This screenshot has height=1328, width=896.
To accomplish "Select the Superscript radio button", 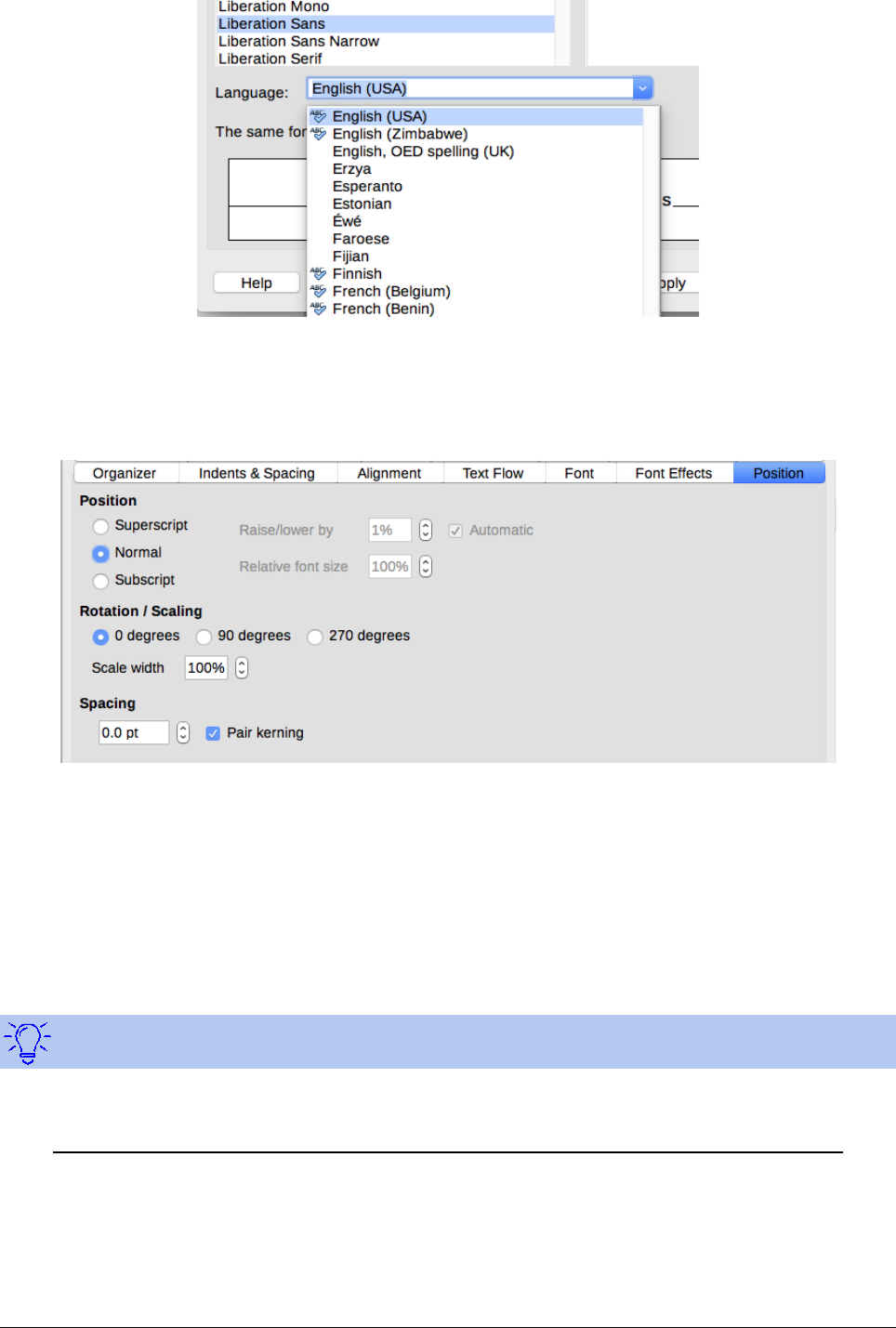I will coord(100,526).
